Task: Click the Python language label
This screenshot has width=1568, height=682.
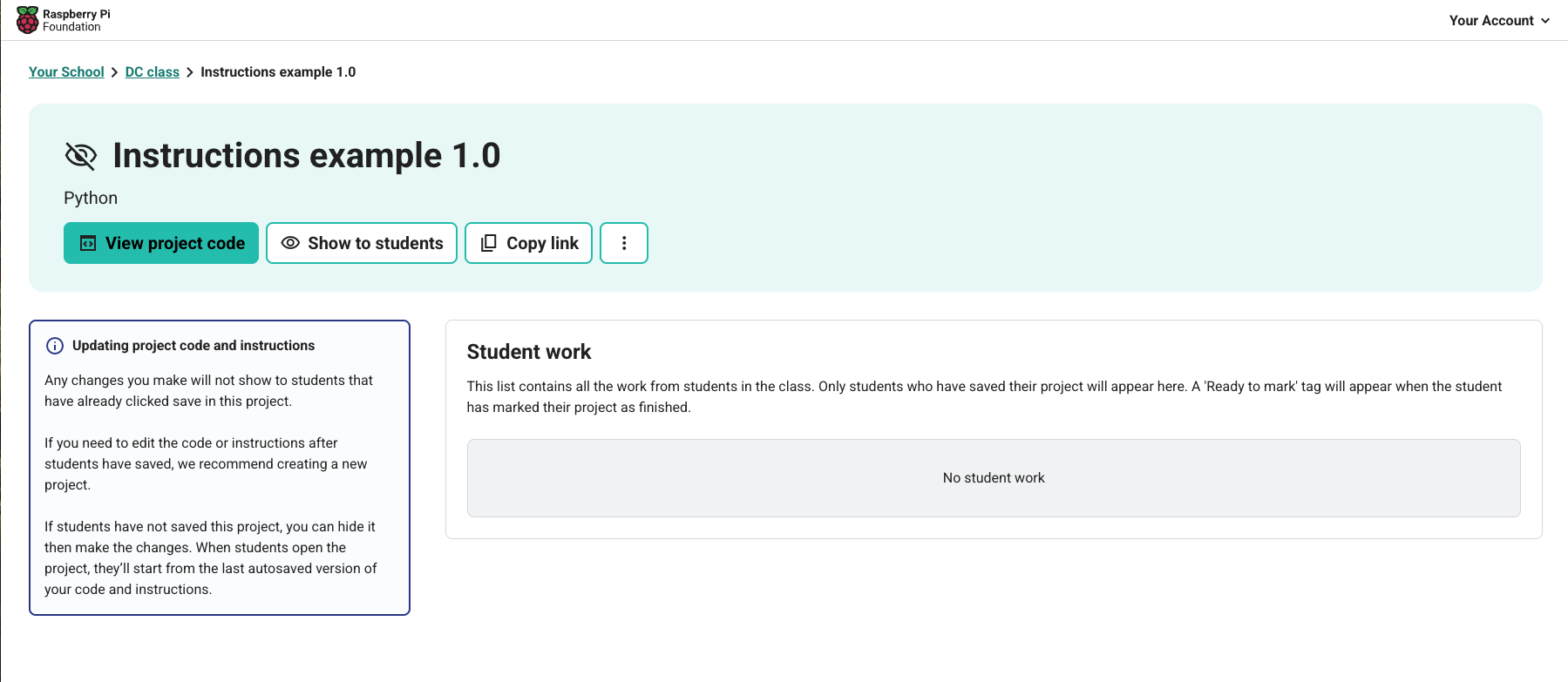Action: (x=90, y=198)
